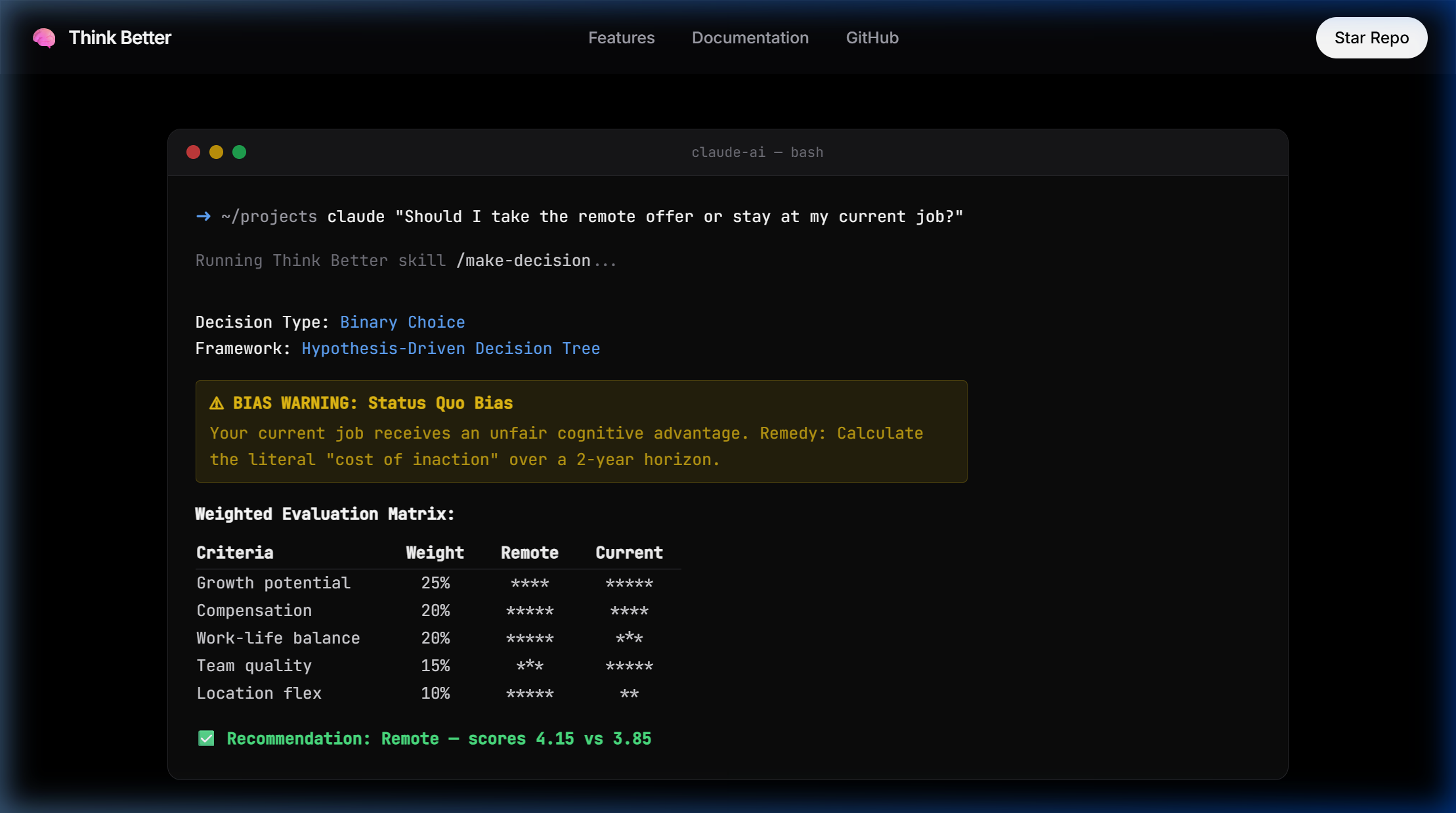This screenshot has width=1456, height=813.
Task: Click the /make-decision skill command
Action: (523, 261)
